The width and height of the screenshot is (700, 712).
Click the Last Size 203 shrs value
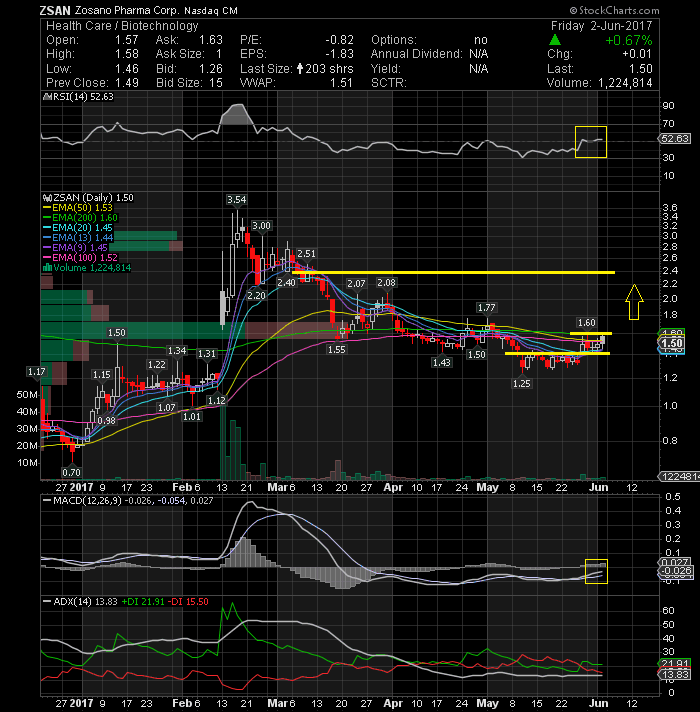[329, 69]
